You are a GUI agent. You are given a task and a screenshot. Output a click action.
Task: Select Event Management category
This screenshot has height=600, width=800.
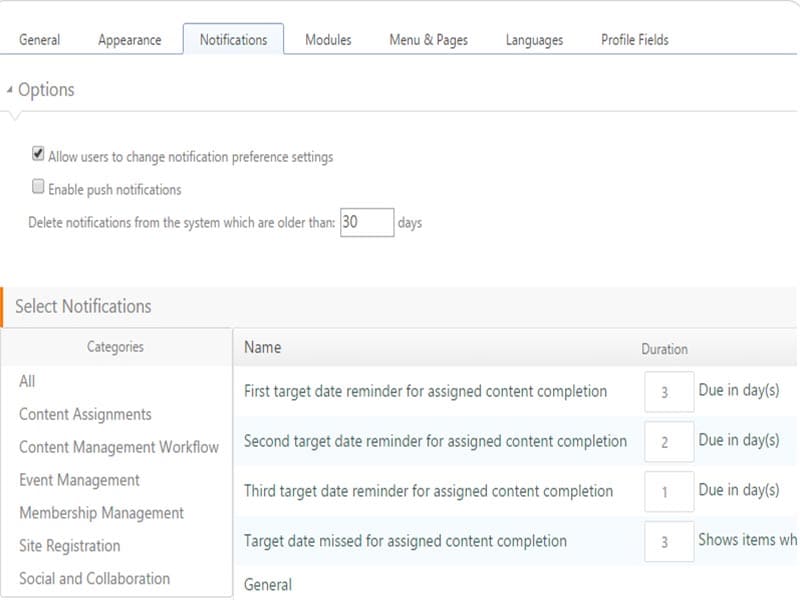[x=79, y=480]
